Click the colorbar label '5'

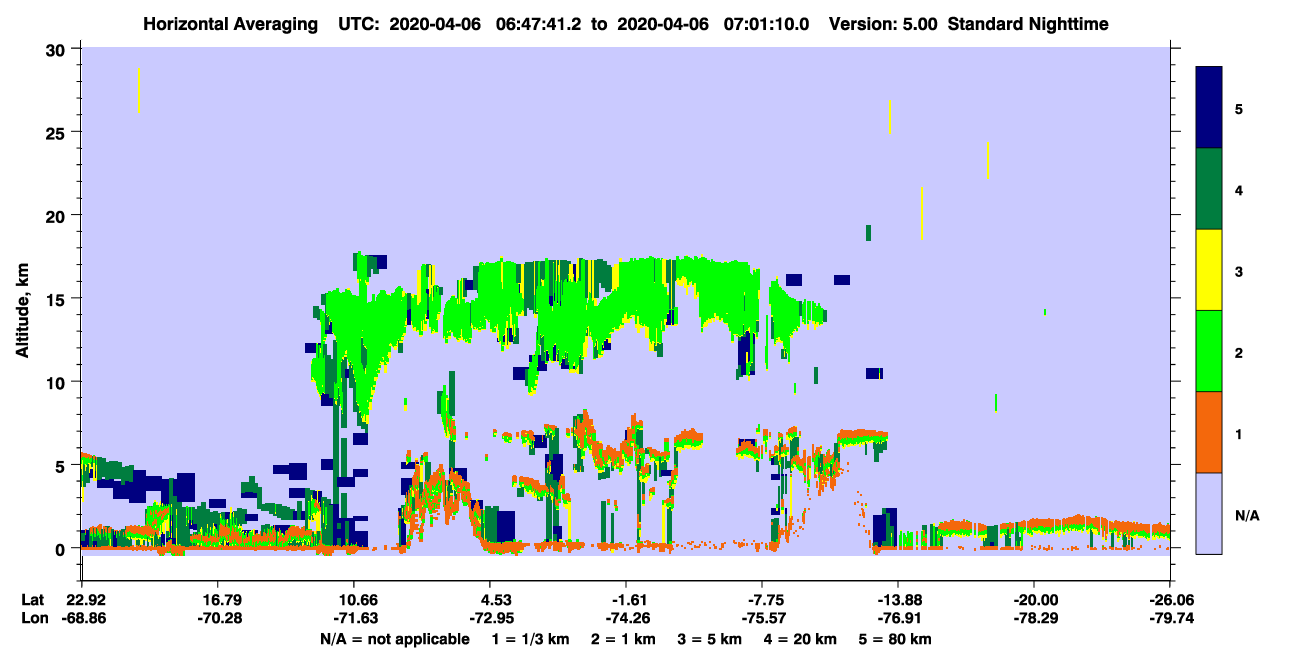1239,108
